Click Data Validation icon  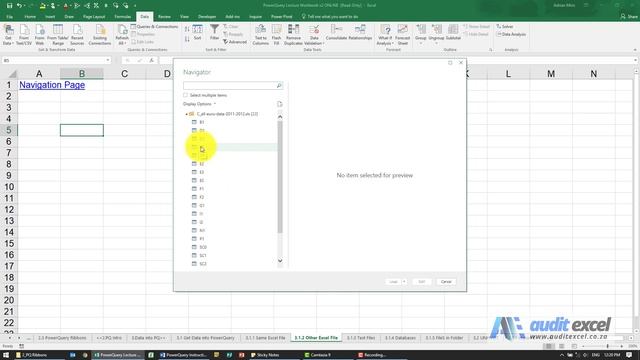[314, 34]
